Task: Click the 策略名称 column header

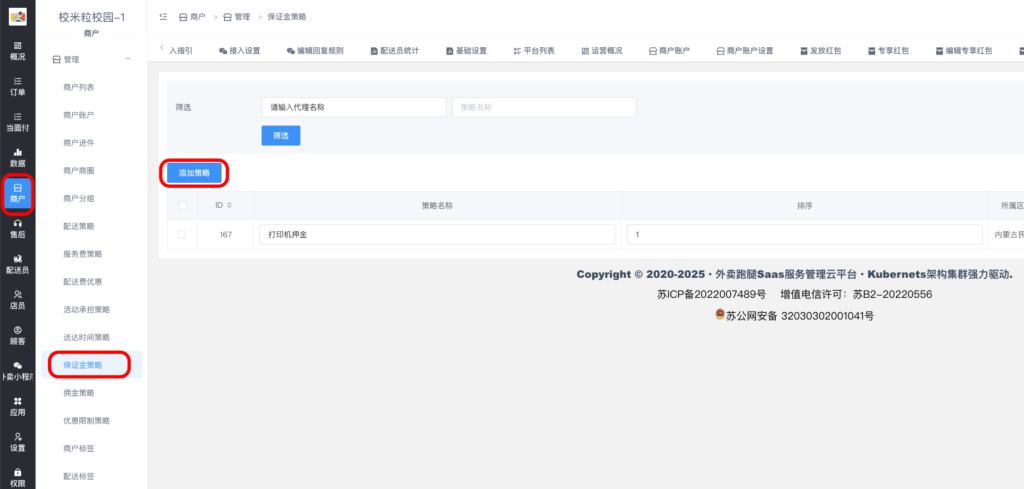Action: [x=437, y=205]
